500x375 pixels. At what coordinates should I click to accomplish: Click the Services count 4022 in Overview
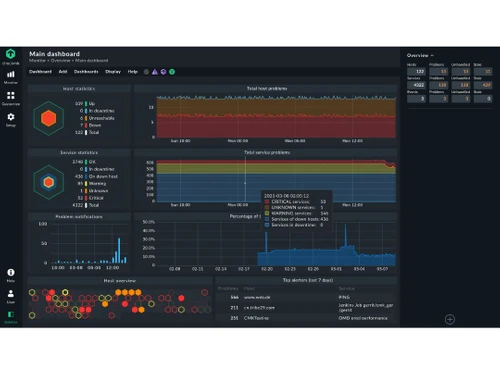tap(416, 85)
